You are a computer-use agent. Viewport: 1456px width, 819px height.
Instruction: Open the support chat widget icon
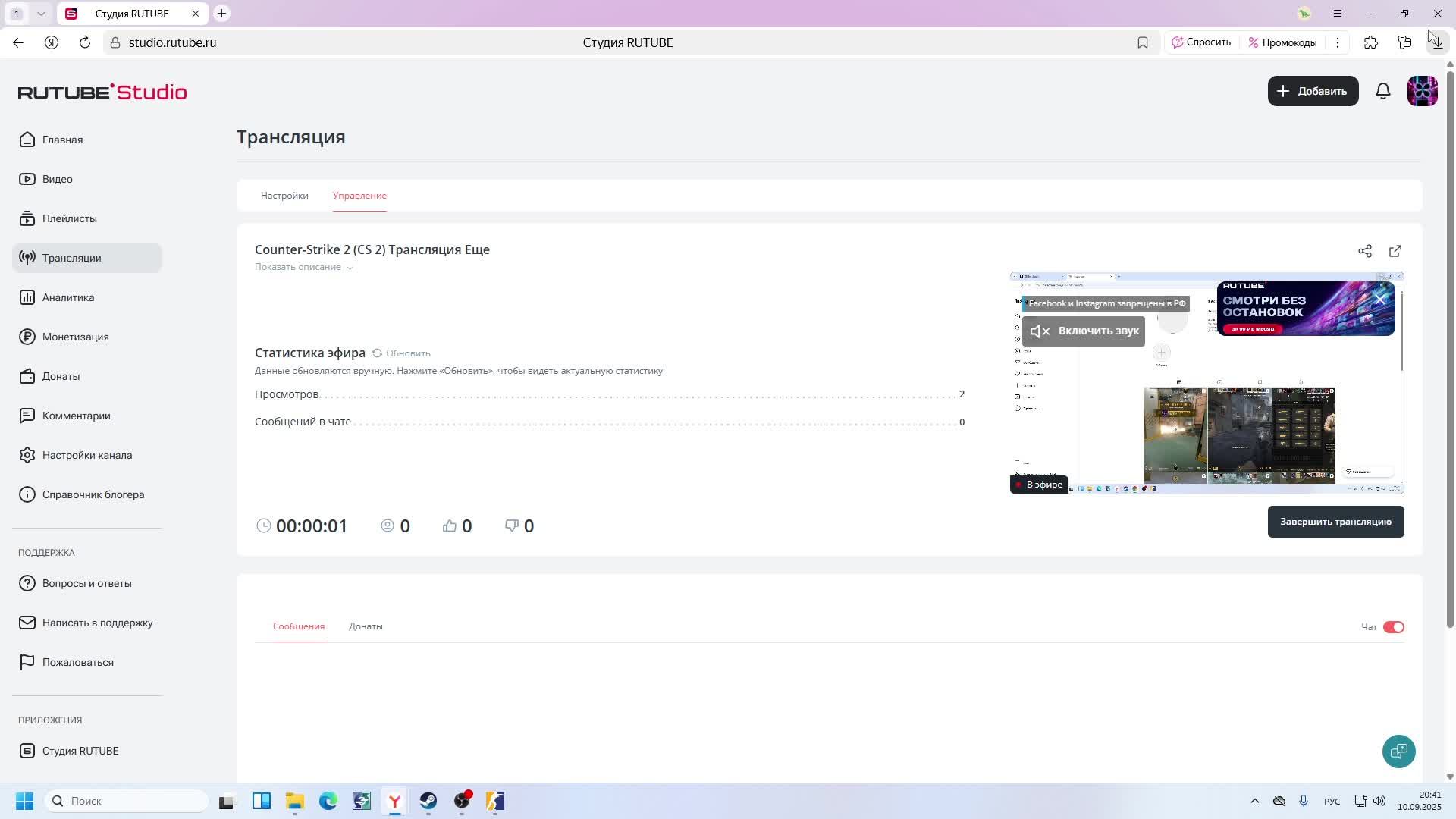point(1398,751)
